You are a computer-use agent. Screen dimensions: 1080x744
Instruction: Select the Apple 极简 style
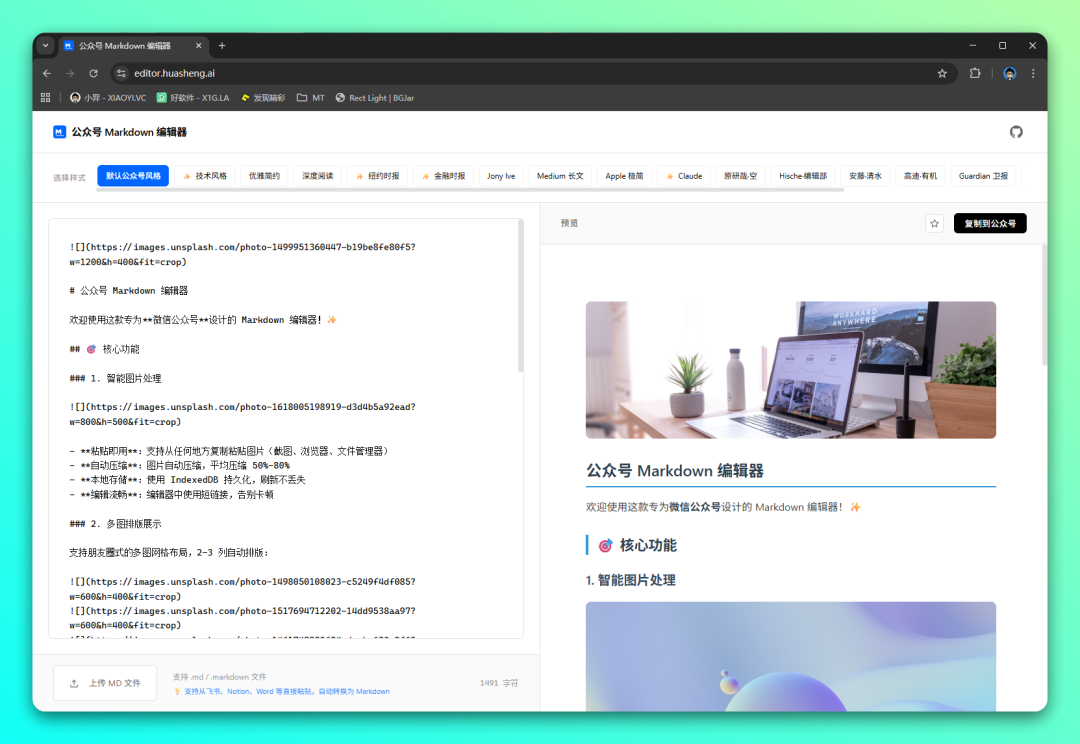tap(624, 176)
